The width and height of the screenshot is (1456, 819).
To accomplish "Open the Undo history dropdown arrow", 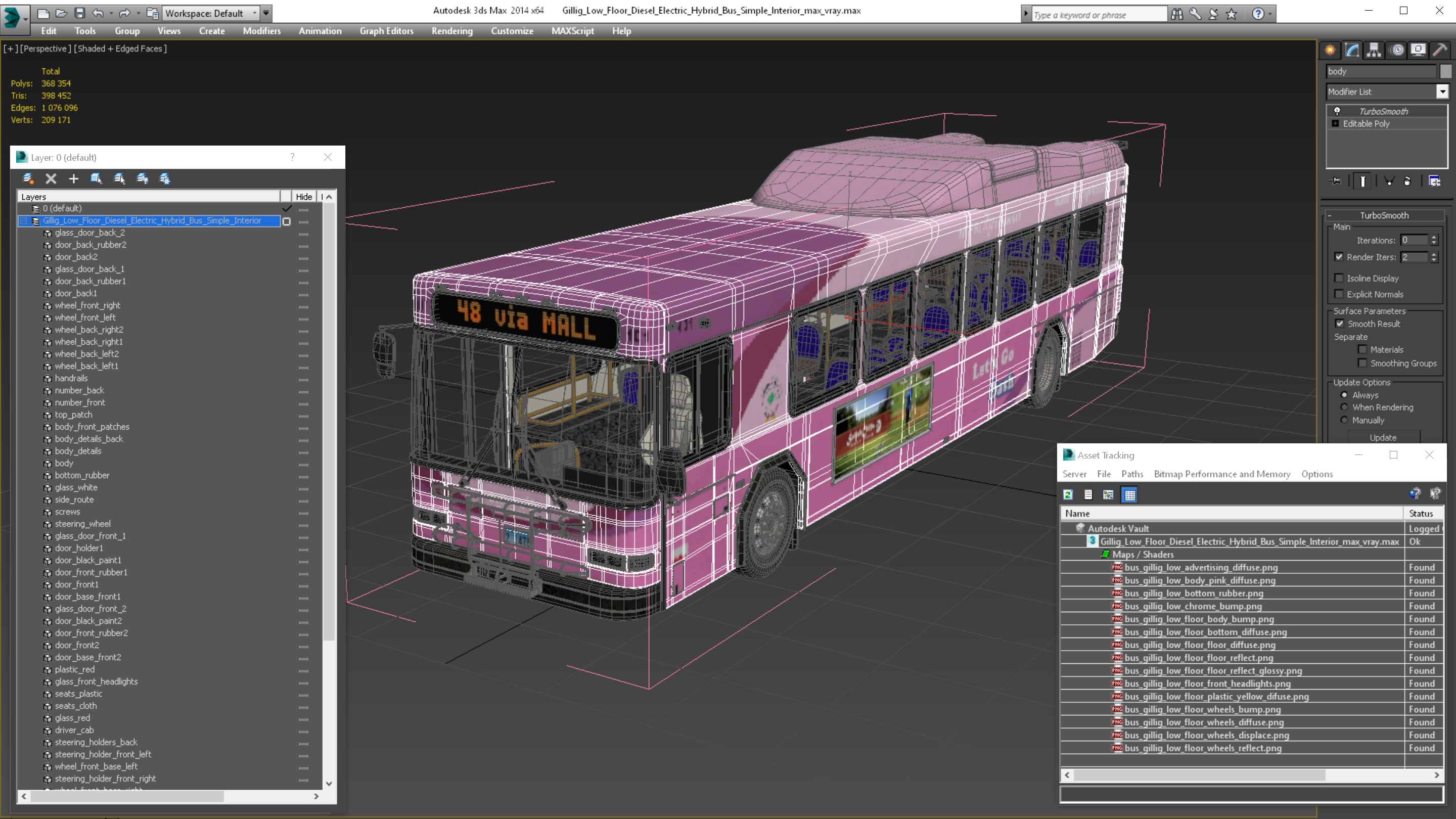I will pyautogui.click(x=111, y=13).
